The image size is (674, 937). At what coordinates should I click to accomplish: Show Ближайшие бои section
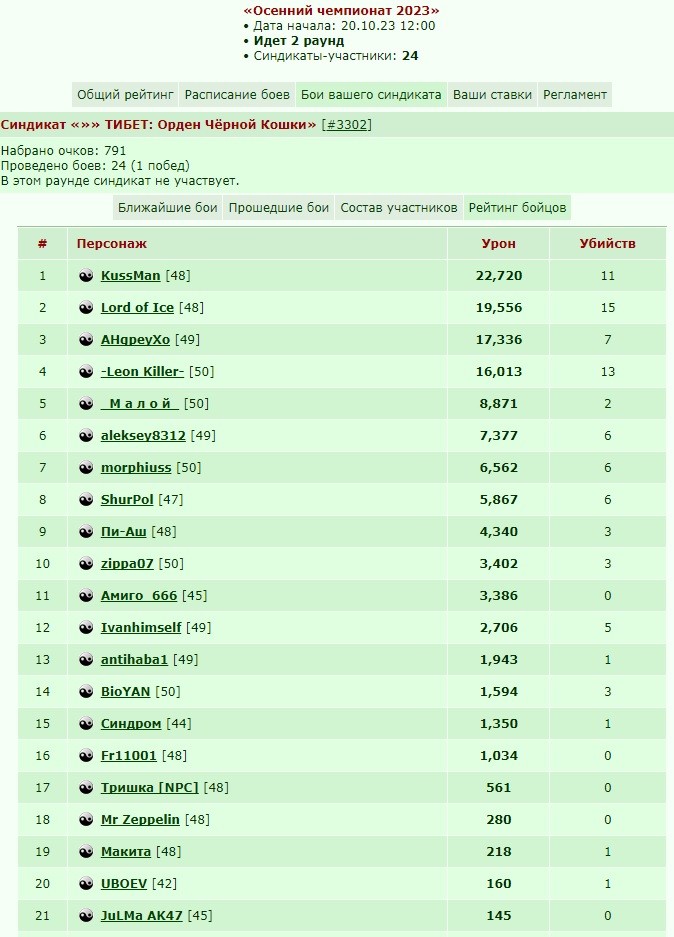167,207
